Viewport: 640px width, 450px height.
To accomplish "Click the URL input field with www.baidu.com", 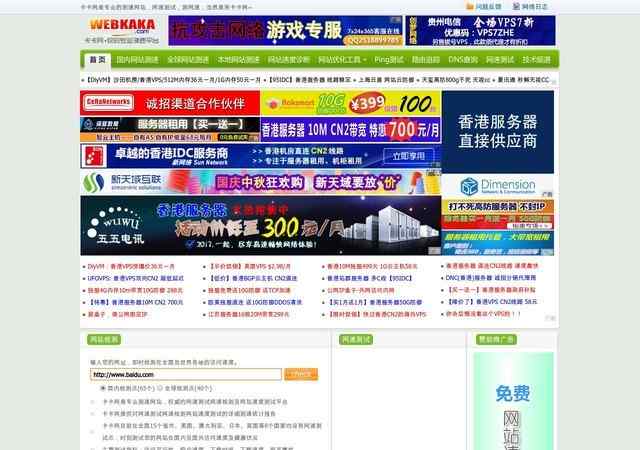I will (x=186, y=374).
